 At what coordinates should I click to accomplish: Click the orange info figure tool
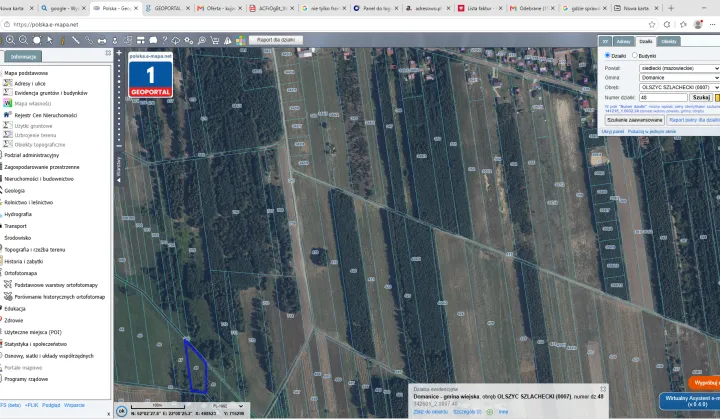63,40
